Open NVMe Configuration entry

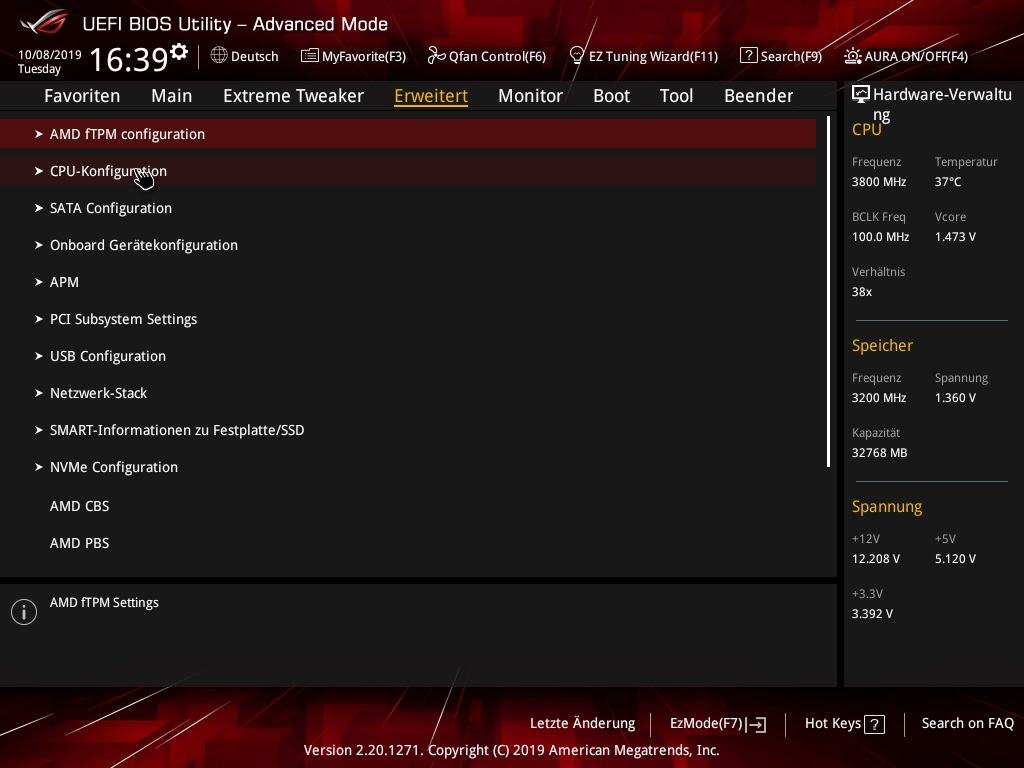[408, 467]
